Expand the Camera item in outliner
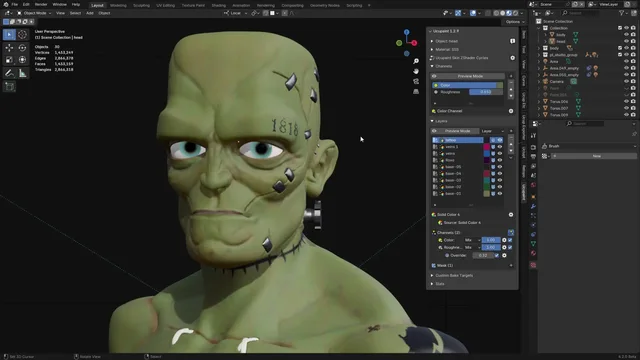640x360 pixels. tap(539, 82)
